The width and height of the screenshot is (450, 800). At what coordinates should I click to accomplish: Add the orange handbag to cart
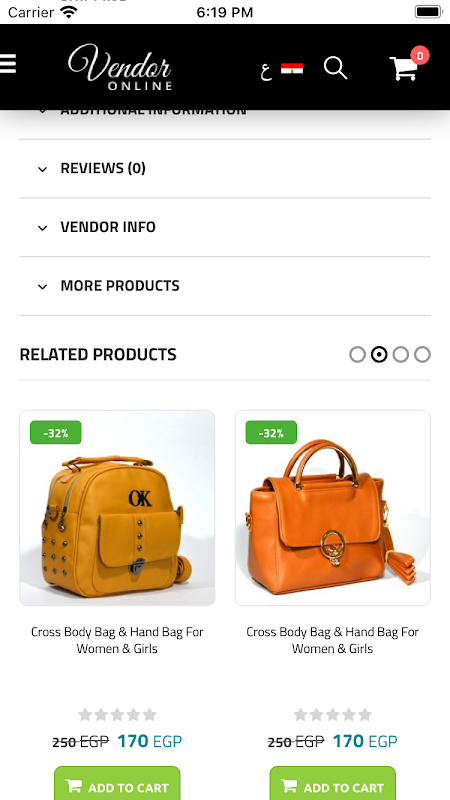[333, 783]
